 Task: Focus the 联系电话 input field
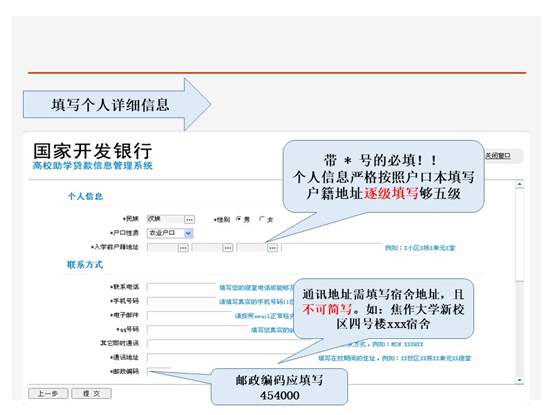[181, 287]
